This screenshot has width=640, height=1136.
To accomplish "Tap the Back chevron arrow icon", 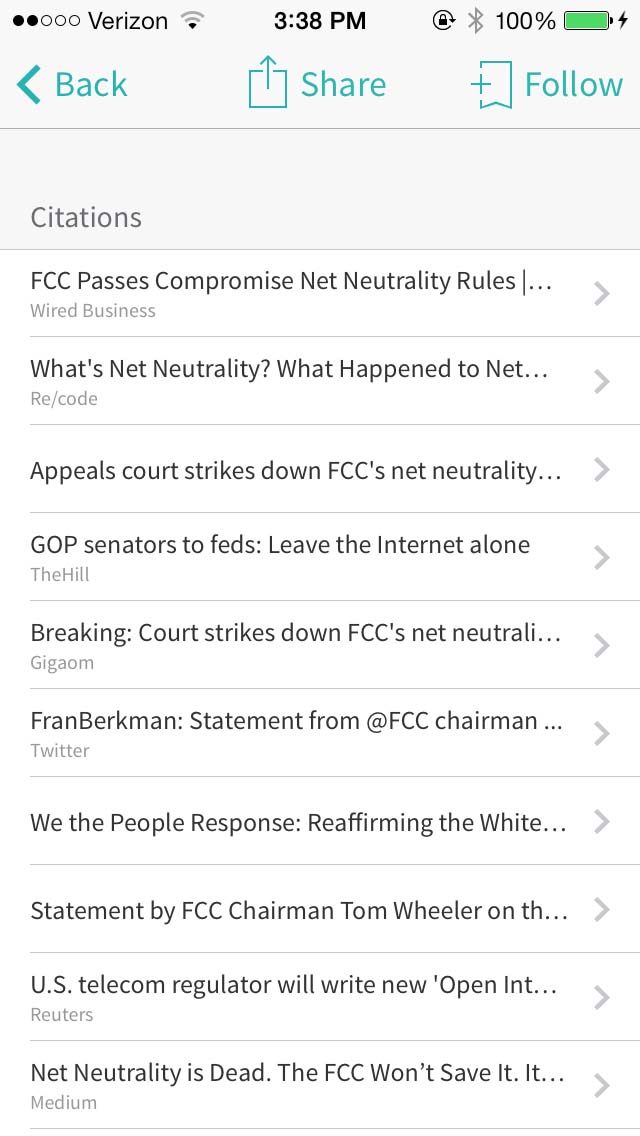I will [x=29, y=85].
